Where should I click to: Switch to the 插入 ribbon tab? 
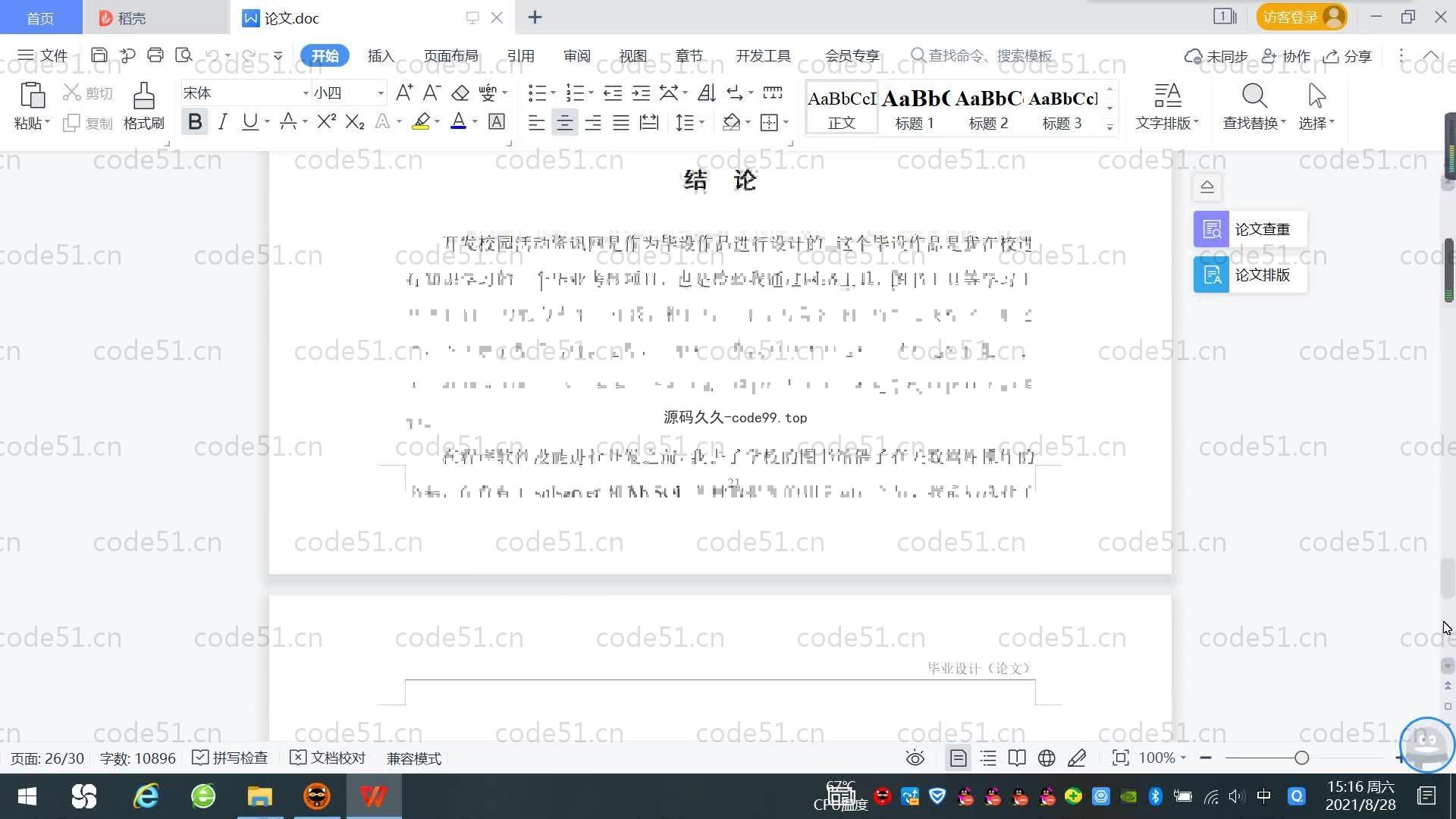tap(381, 56)
